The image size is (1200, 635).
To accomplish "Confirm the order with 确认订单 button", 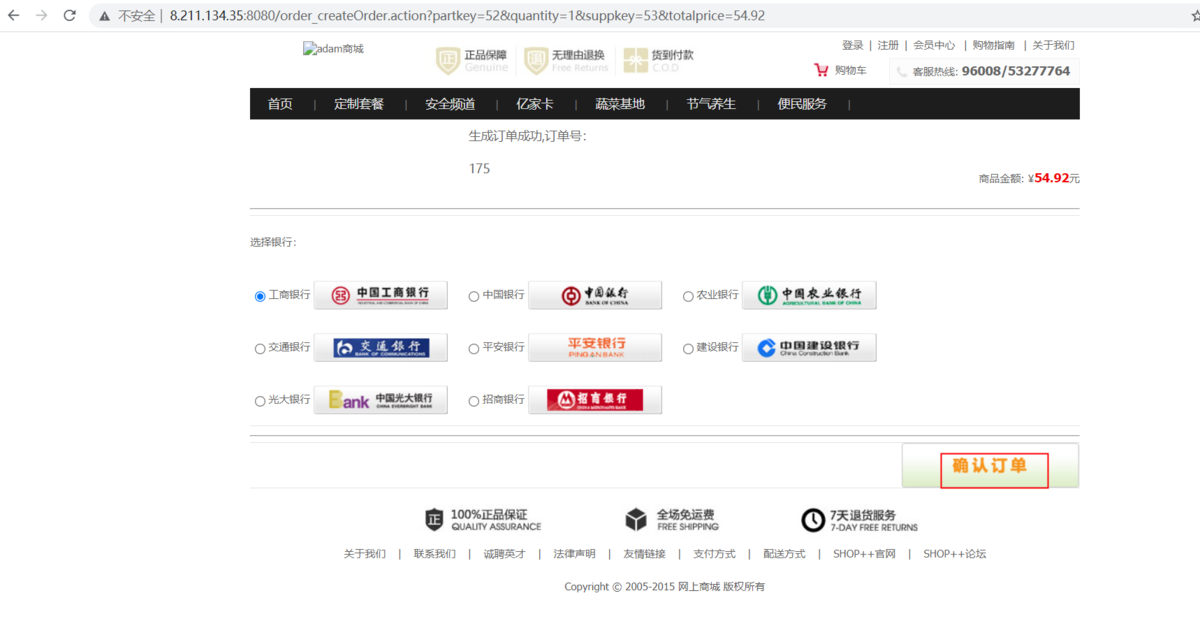I will point(990,466).
